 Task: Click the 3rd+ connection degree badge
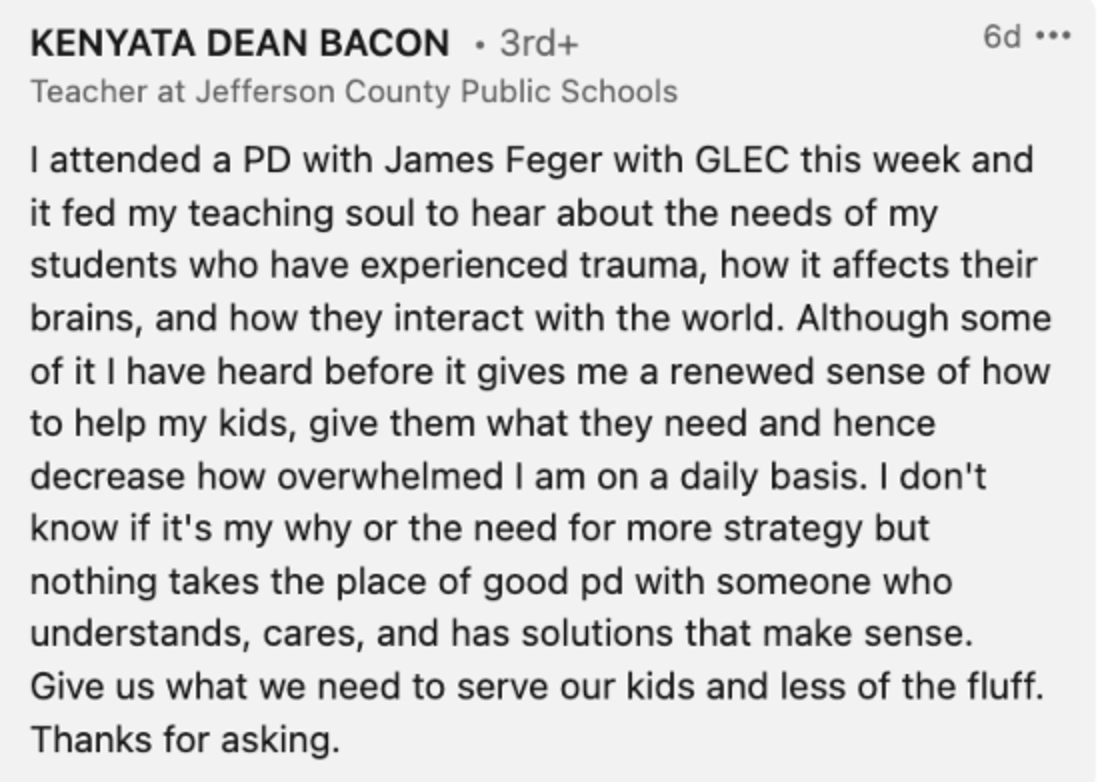[x=538, y=43]
